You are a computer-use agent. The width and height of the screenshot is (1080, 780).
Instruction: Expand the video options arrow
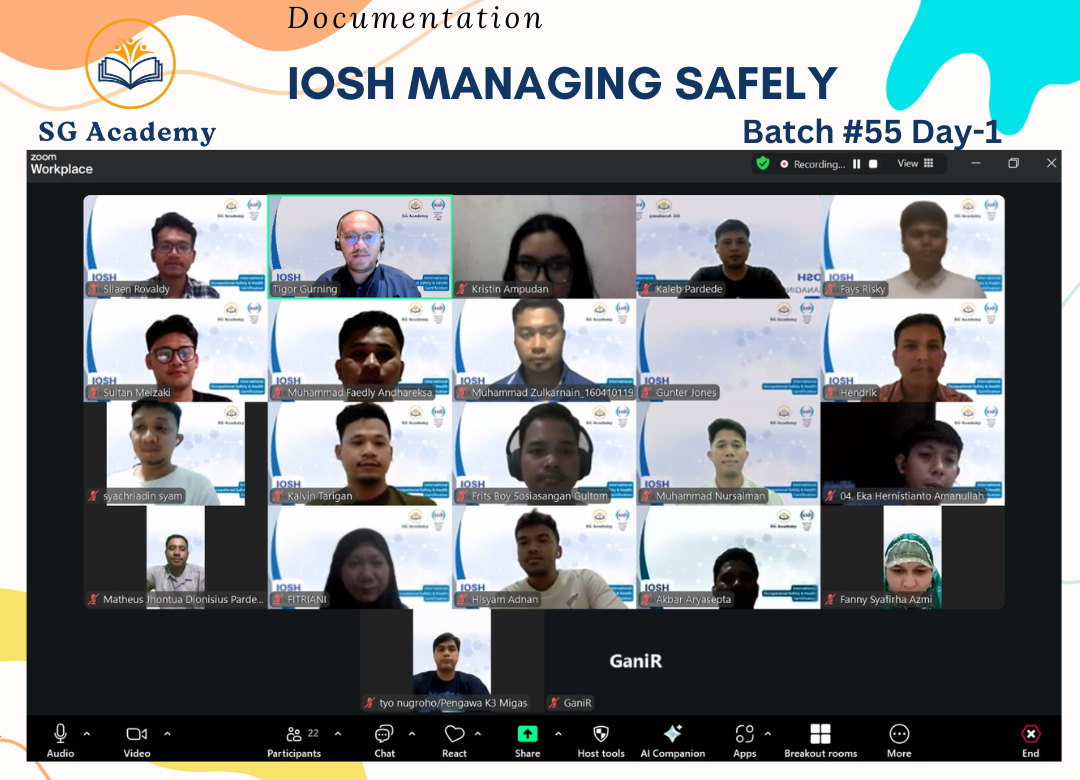tap(166, 733)
